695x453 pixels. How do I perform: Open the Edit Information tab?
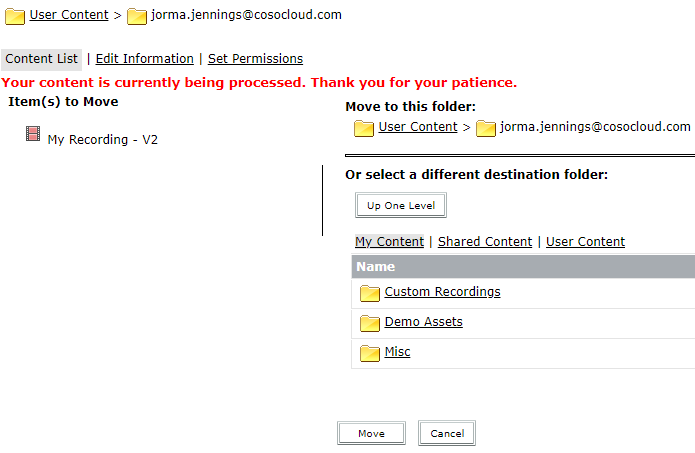pyautogui.click(x=144, y=59)
